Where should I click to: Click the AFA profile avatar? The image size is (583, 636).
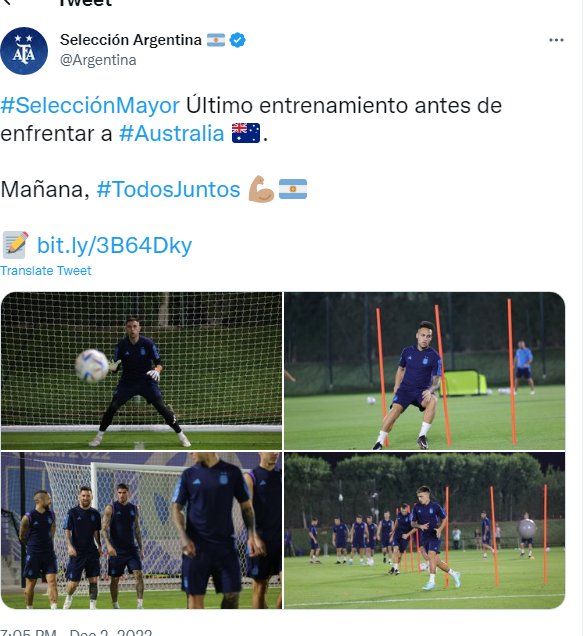pos(24,51)
